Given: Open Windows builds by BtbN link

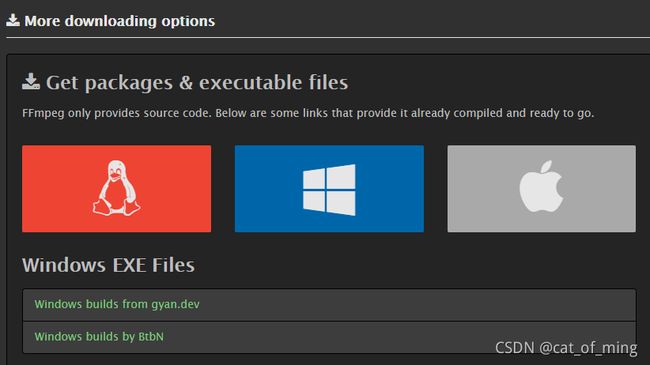Looking at the screenshot, I should pos(99,336).
